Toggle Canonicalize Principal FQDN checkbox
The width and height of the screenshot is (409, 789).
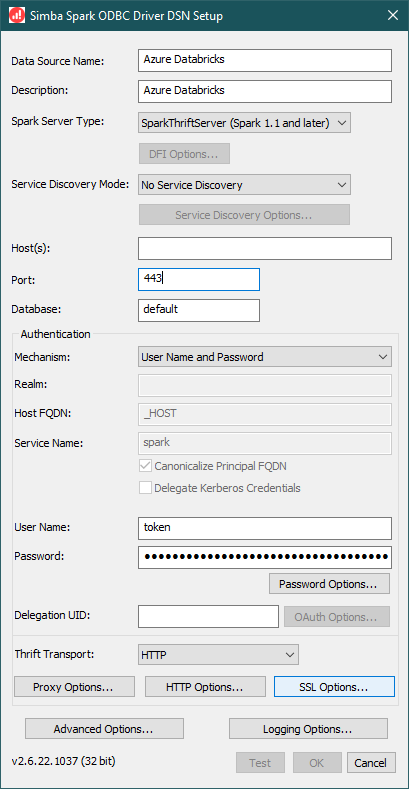(145, 466)
